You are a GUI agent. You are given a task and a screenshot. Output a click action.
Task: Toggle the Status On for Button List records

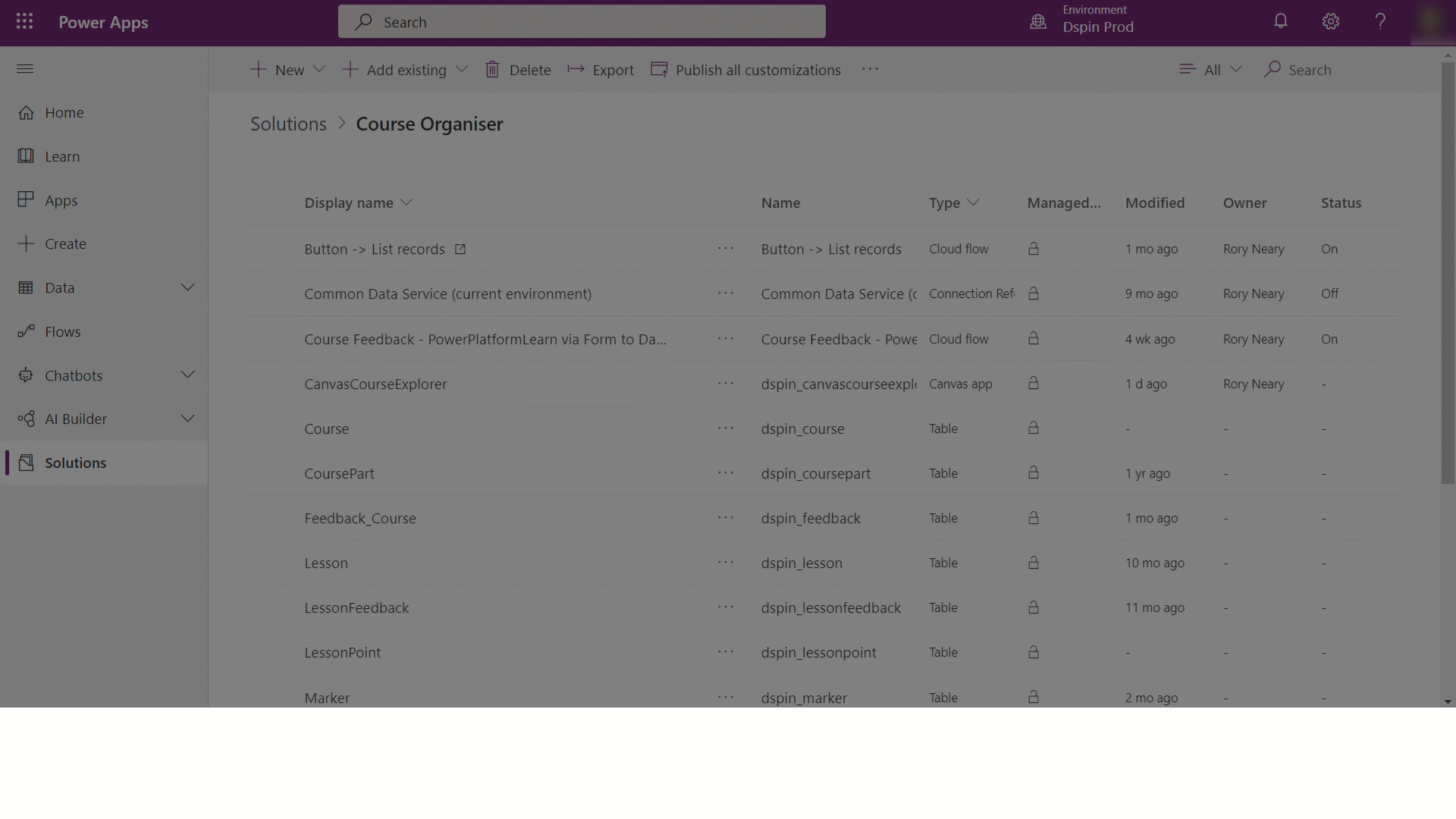[x=1330, y=248]
